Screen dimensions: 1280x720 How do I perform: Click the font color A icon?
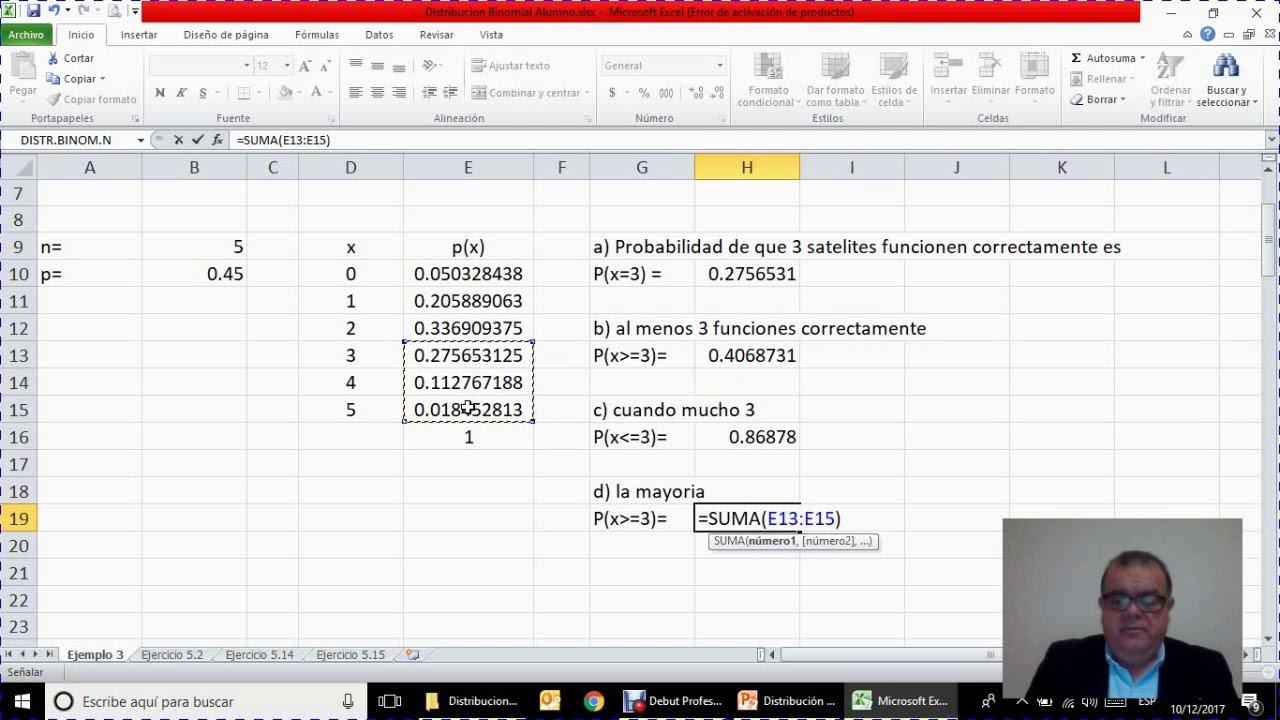(316, 93)
